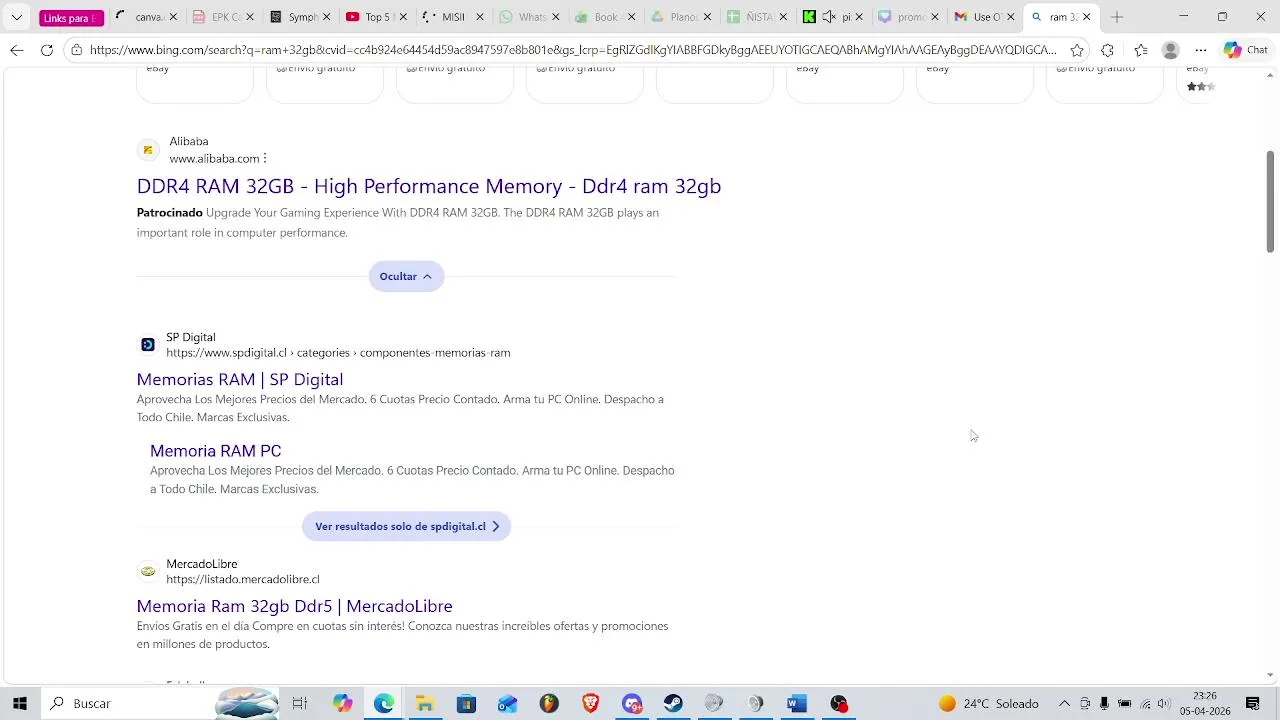Open Task View in the taskbar
This screenshot has width=1280, height=720.
click(x=300, y=704)
